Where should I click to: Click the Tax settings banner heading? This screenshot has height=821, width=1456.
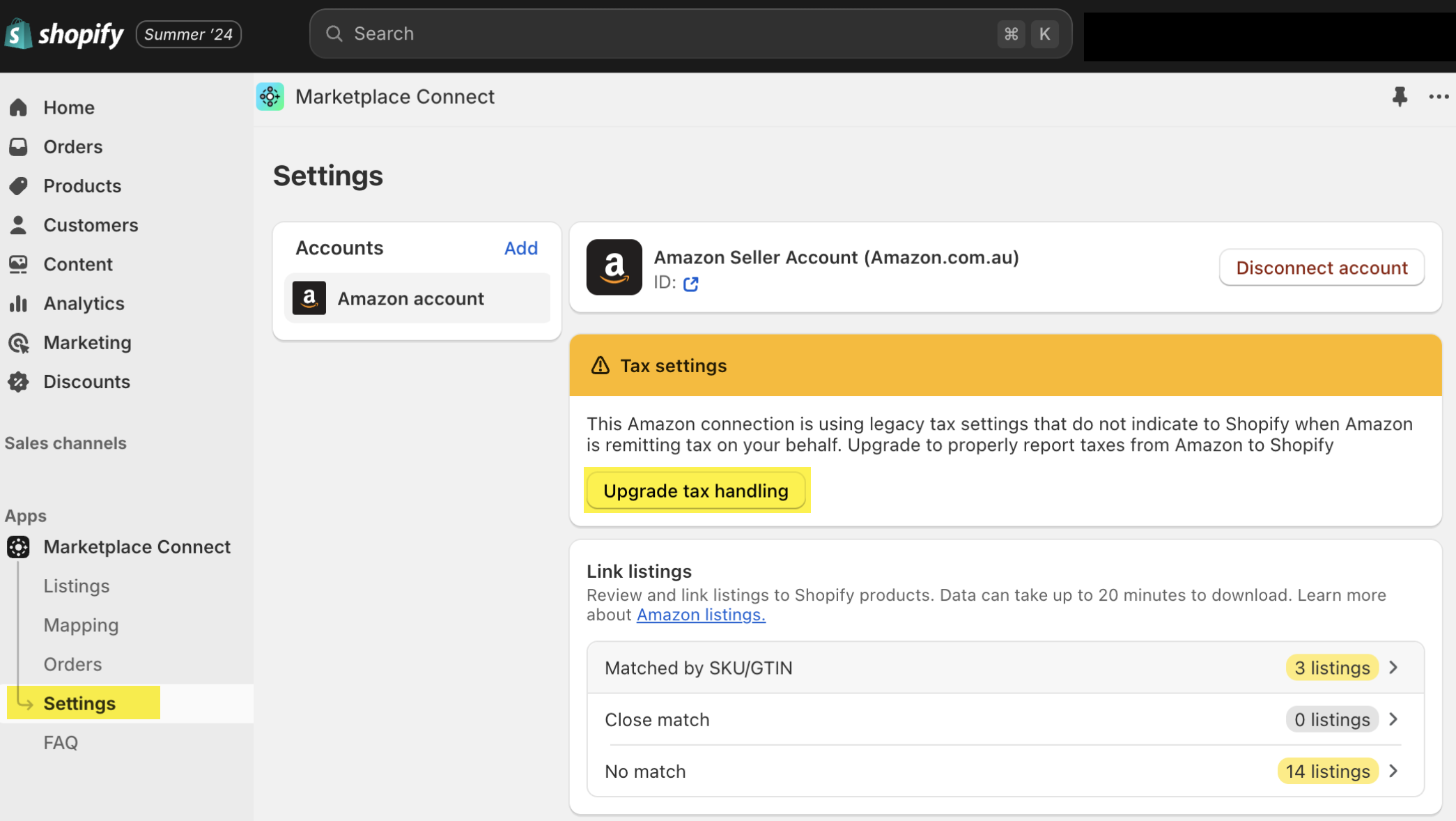pyautogui.click(x=673, y=365)
